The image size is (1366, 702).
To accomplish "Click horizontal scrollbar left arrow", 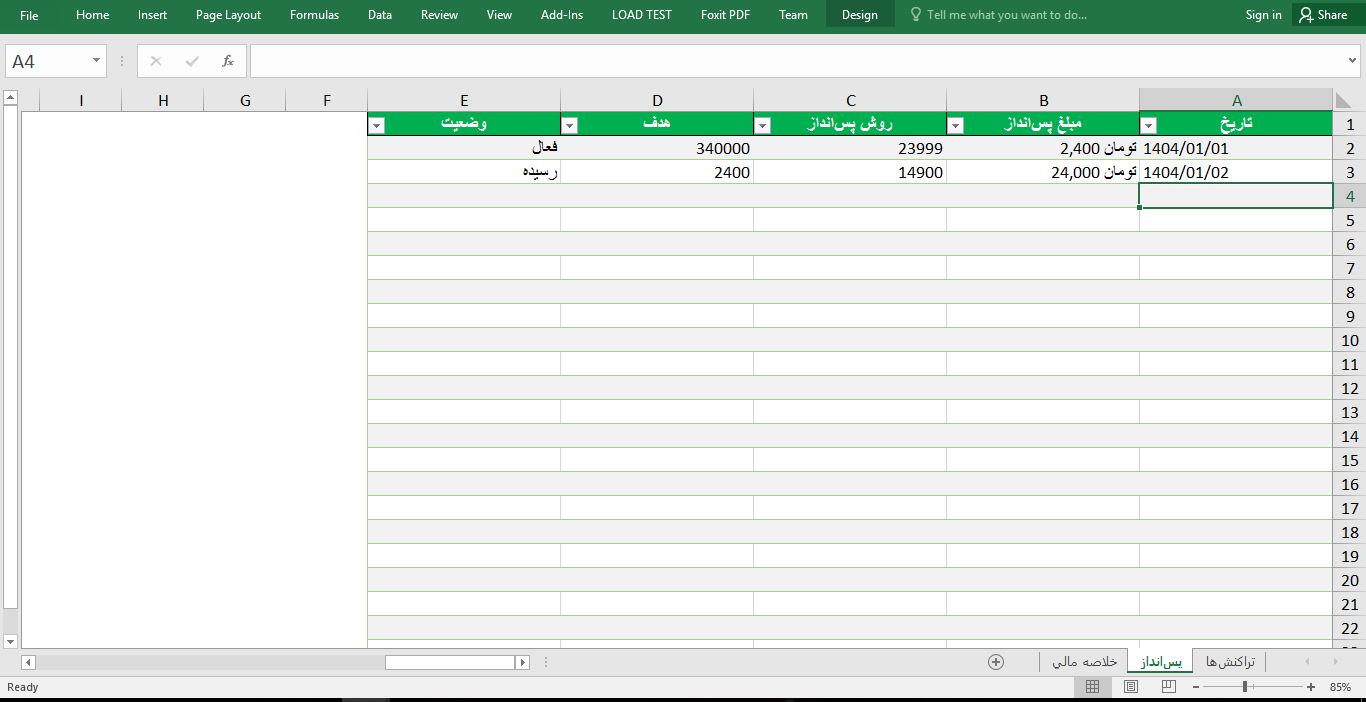I will click(x=28, y=662).
